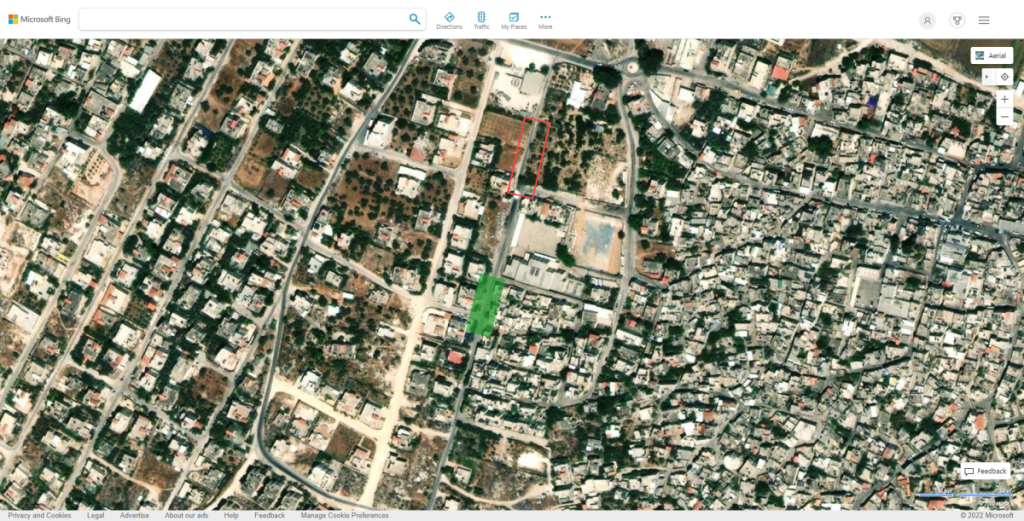Image resolution: width=1024 pixels, height=521 pixels.
Task: Open the user account sign-in icon
Action: (x=927, y=20)
